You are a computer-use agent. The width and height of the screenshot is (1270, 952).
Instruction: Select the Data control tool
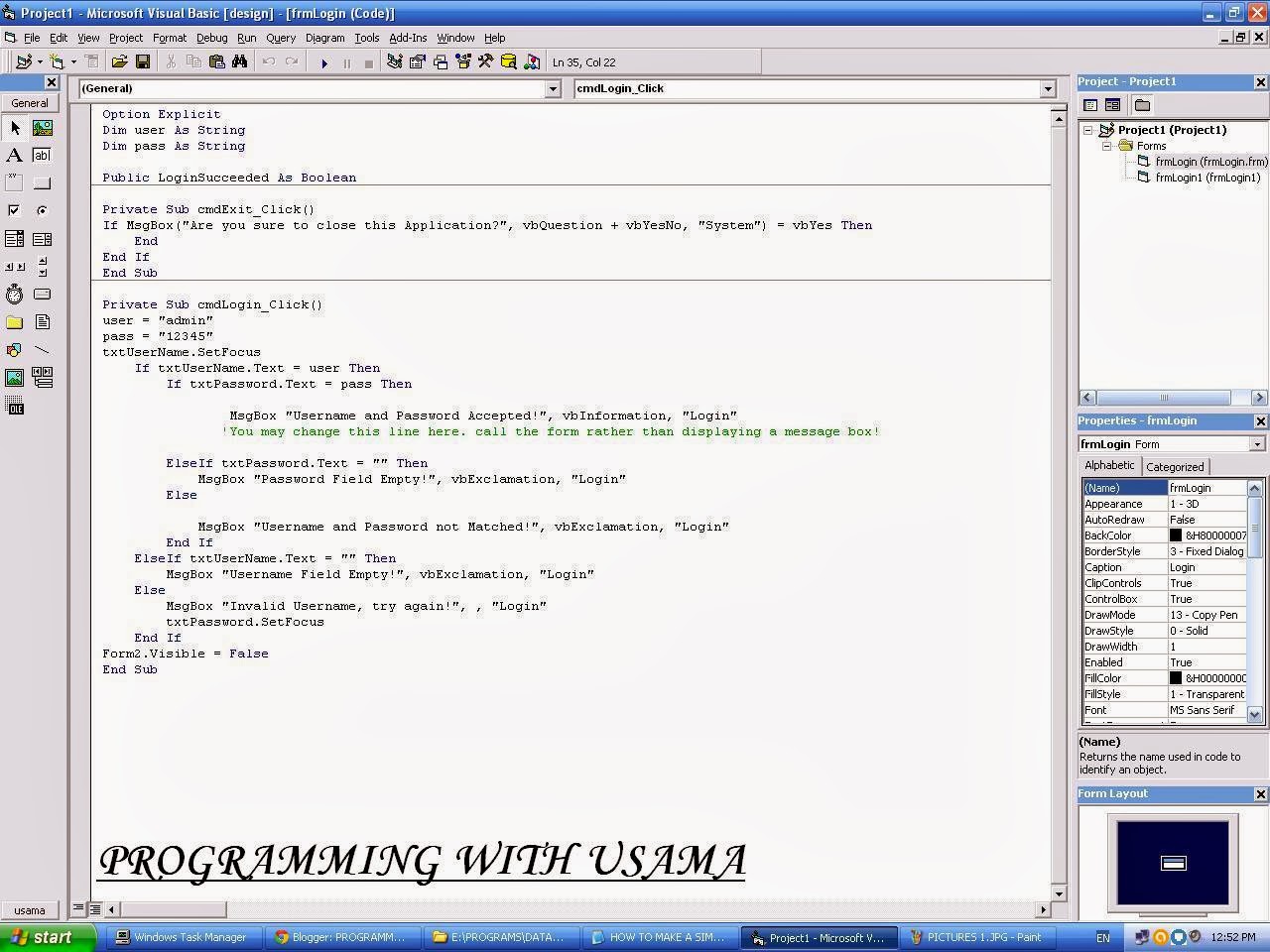point(42,378)
